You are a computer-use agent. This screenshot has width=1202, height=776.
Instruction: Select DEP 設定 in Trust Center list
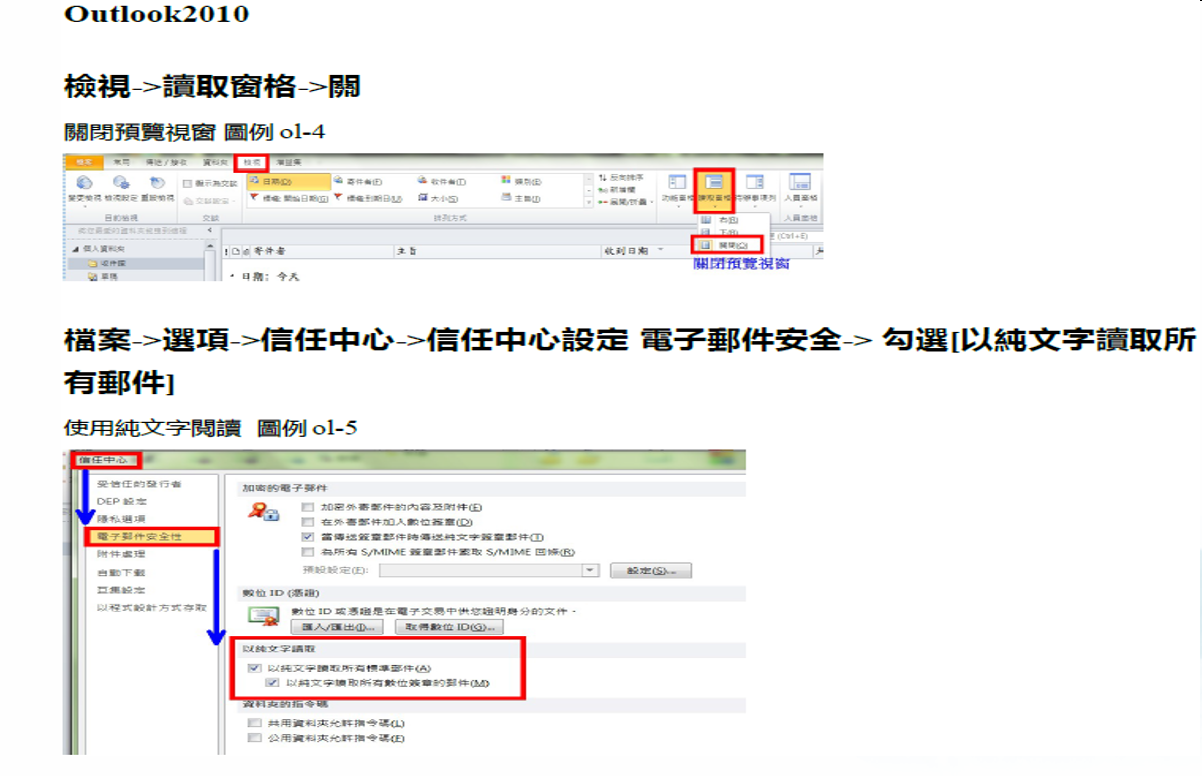(x=122, y=501)
